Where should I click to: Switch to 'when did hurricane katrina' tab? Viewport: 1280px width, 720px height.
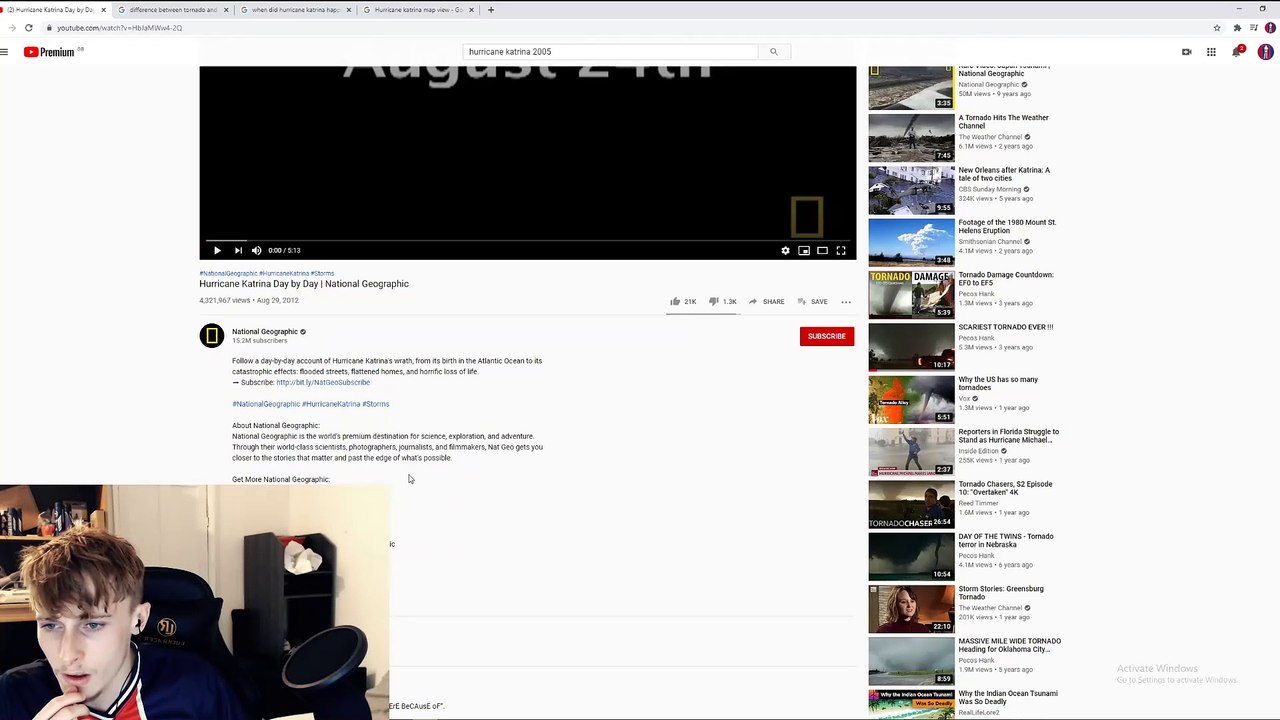[296, 10]
